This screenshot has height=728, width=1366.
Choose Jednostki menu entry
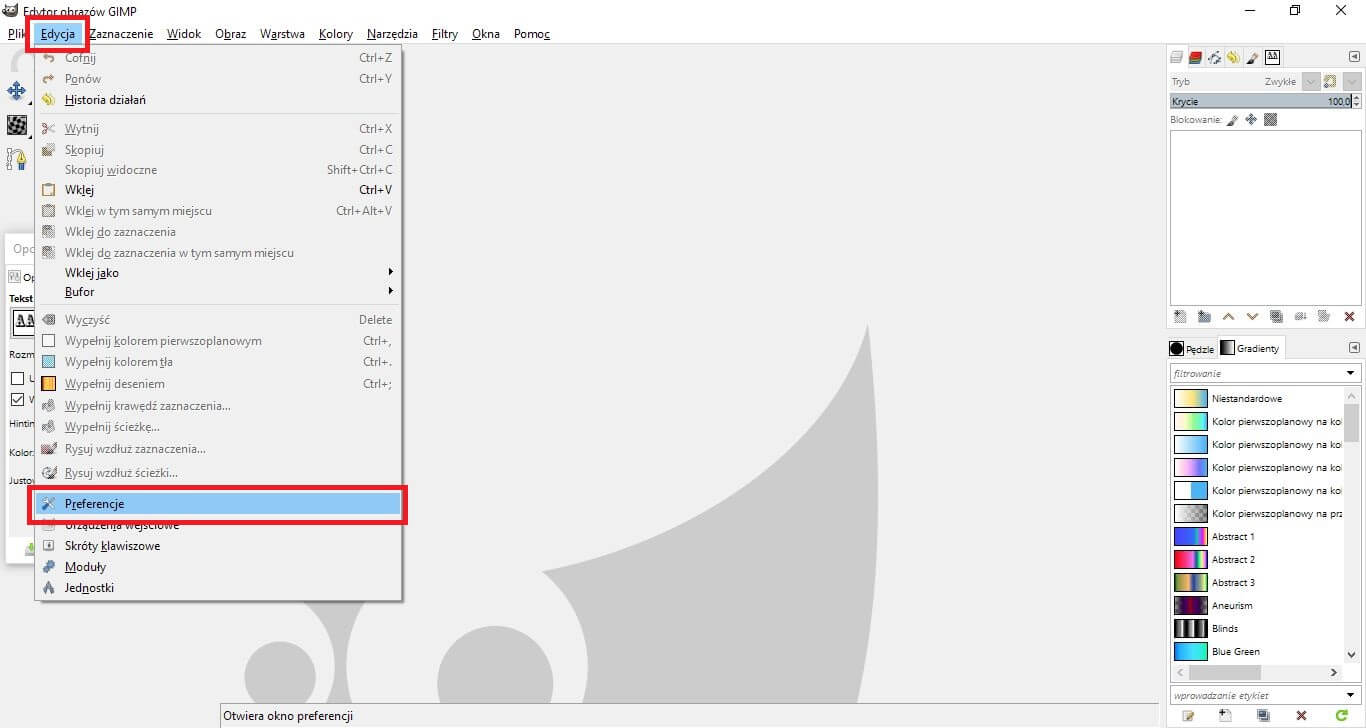coord(219,588)
